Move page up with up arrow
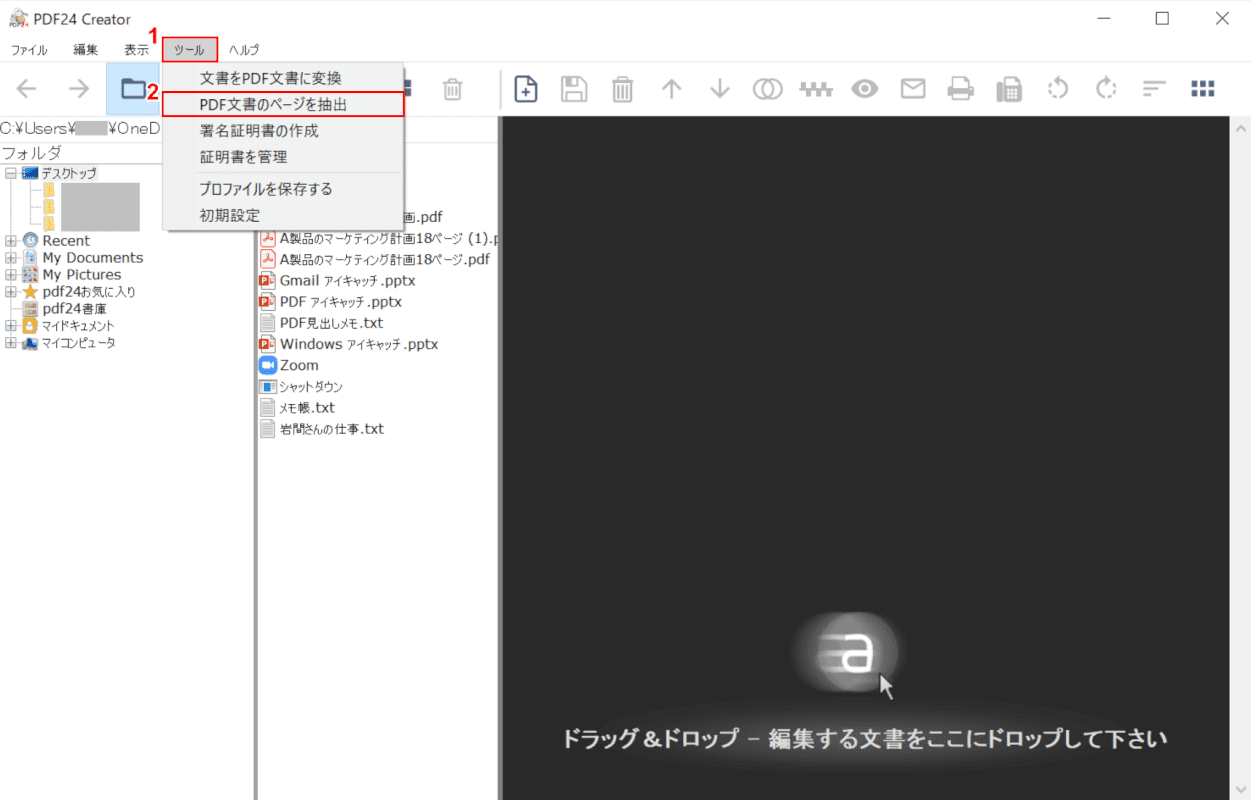This screenshot has width=1251, height=800. point(671,89)
